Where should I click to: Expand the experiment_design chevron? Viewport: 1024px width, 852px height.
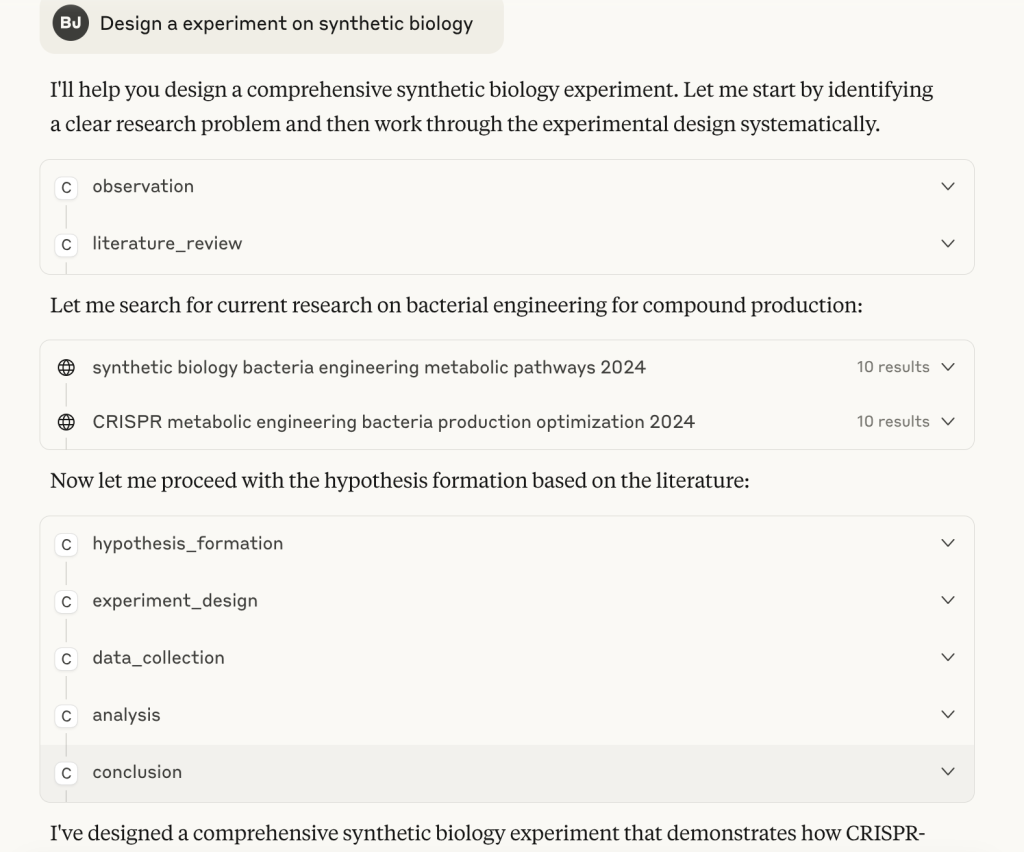pos(948,600)
